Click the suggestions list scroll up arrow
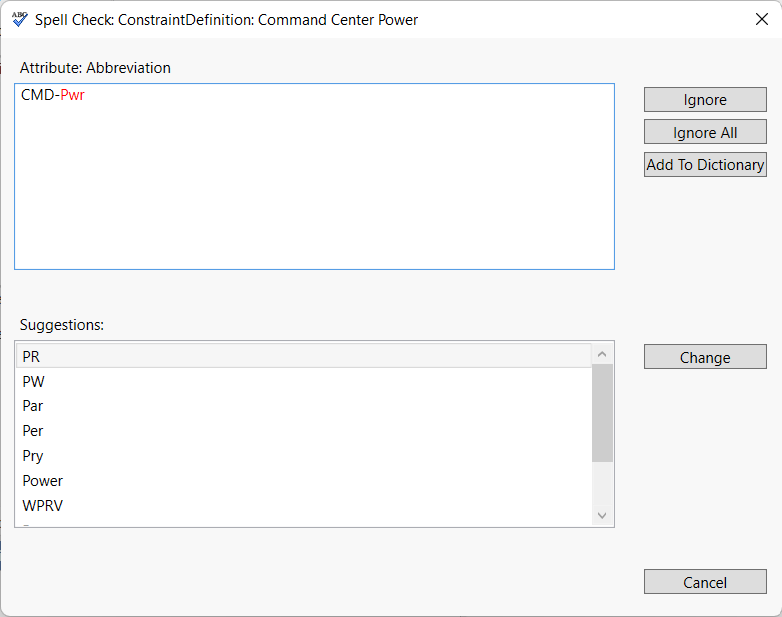This screenshot has width=782, height=617. click(602, 354)
